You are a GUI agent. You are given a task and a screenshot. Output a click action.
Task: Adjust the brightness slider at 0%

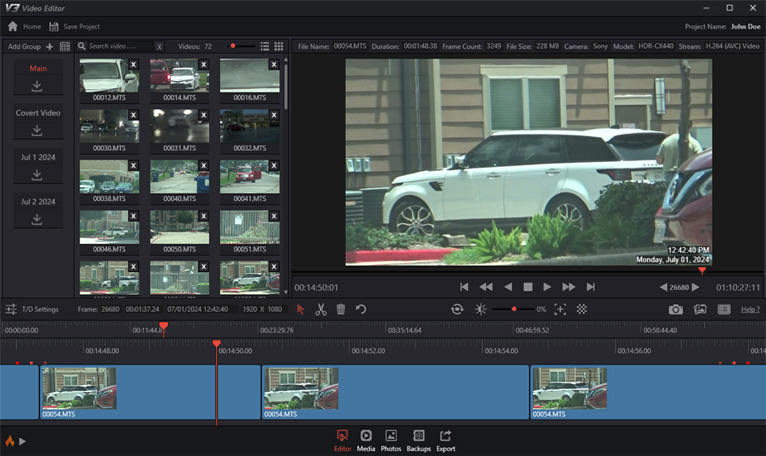click(513, 309)
